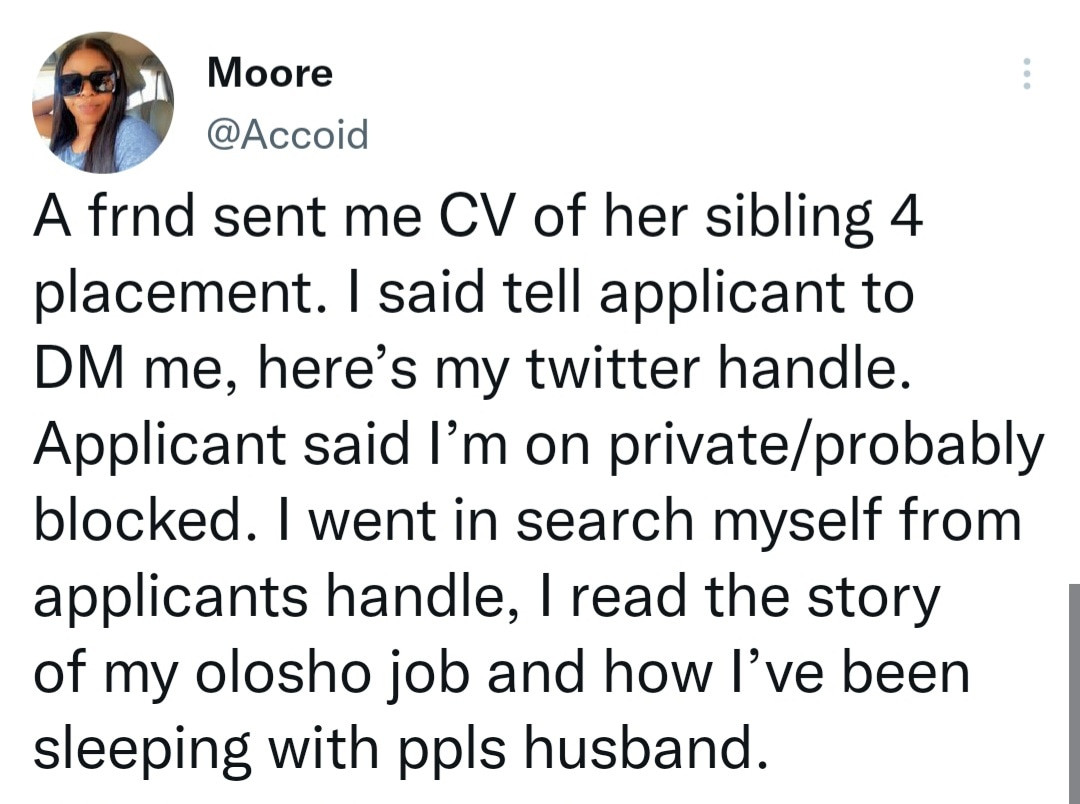Screen dimensions: 1080x804
Task: Click the @Accoid handle
Action: point(287,133)
